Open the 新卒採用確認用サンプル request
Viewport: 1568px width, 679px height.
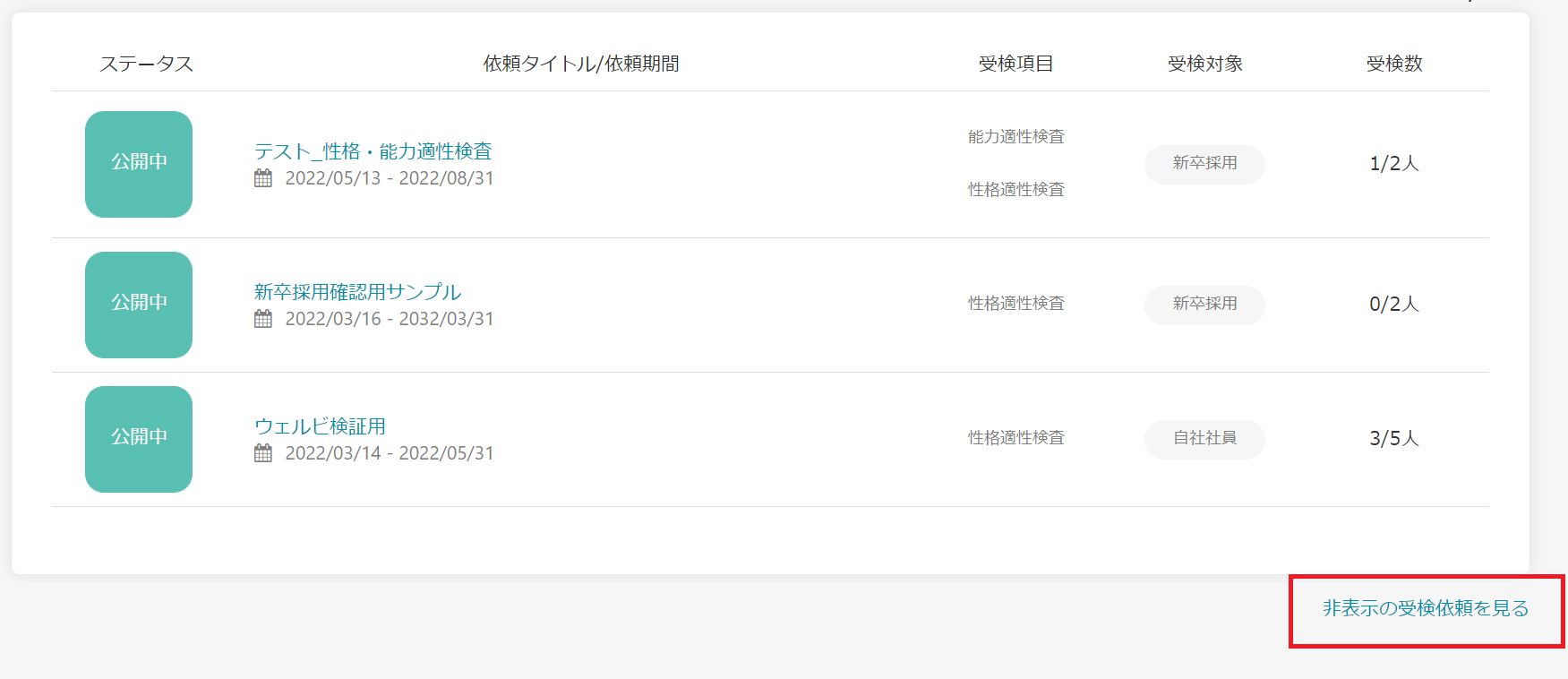pos(357,292)
